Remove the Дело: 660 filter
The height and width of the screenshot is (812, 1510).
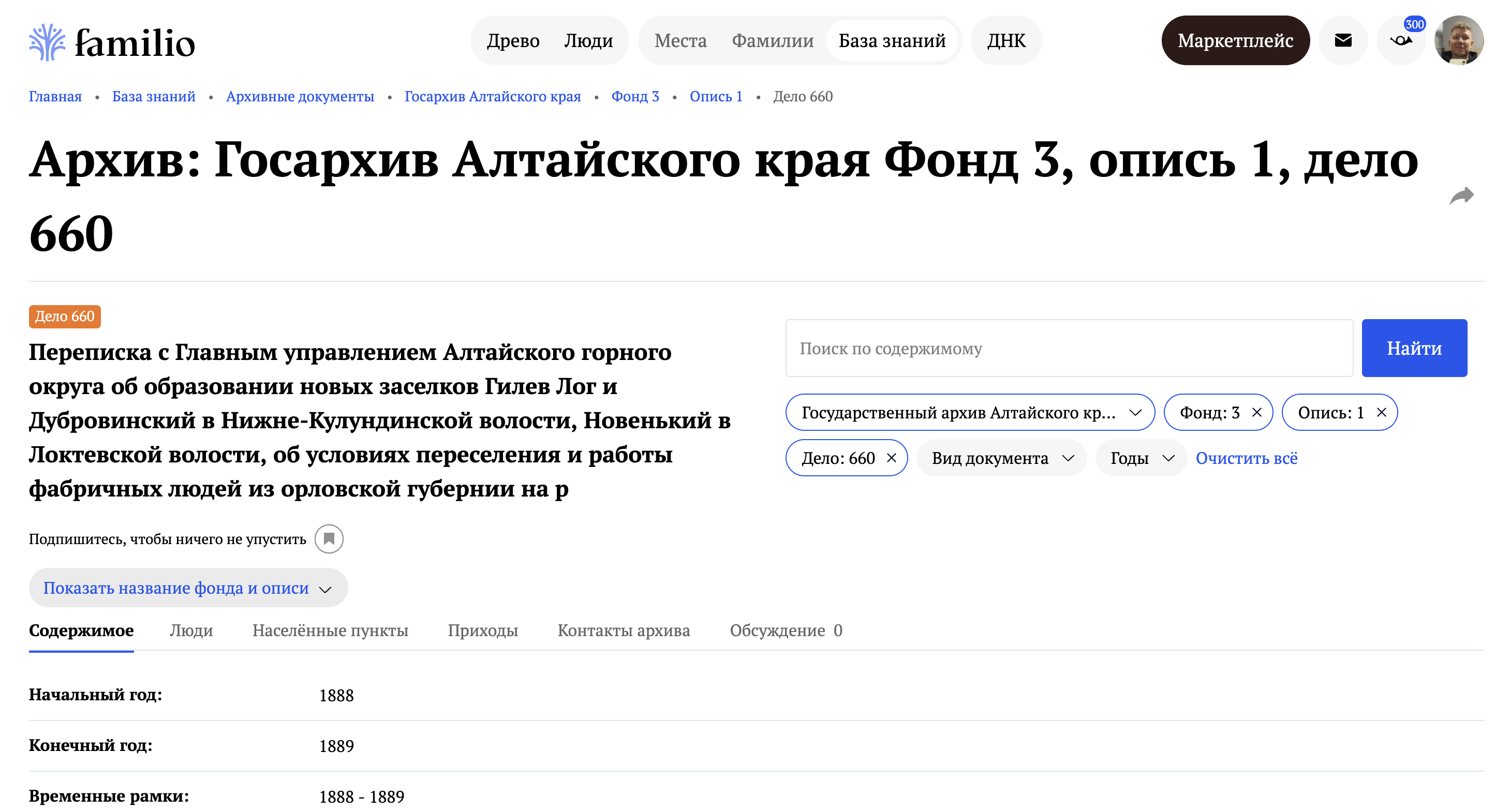(892, 458)
